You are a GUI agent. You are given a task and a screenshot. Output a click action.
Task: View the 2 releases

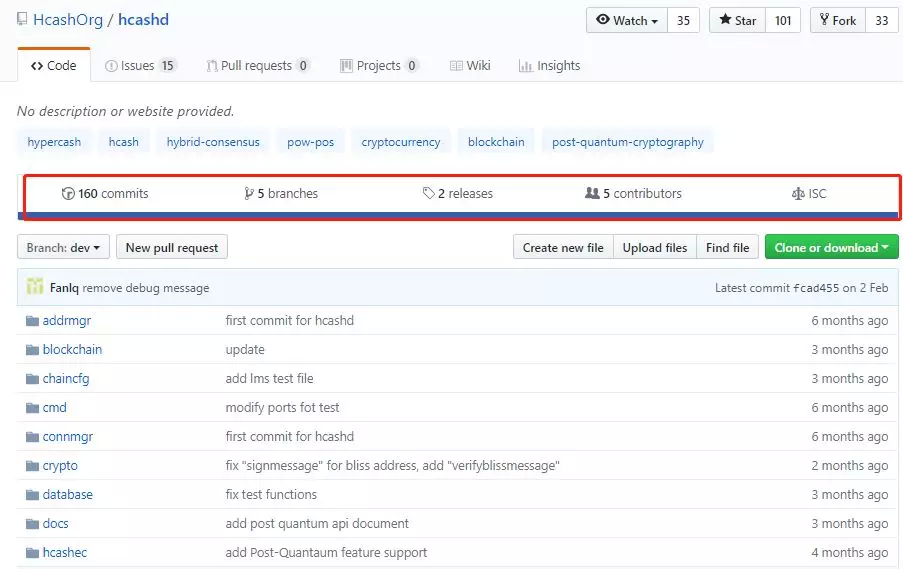[458, 194]
